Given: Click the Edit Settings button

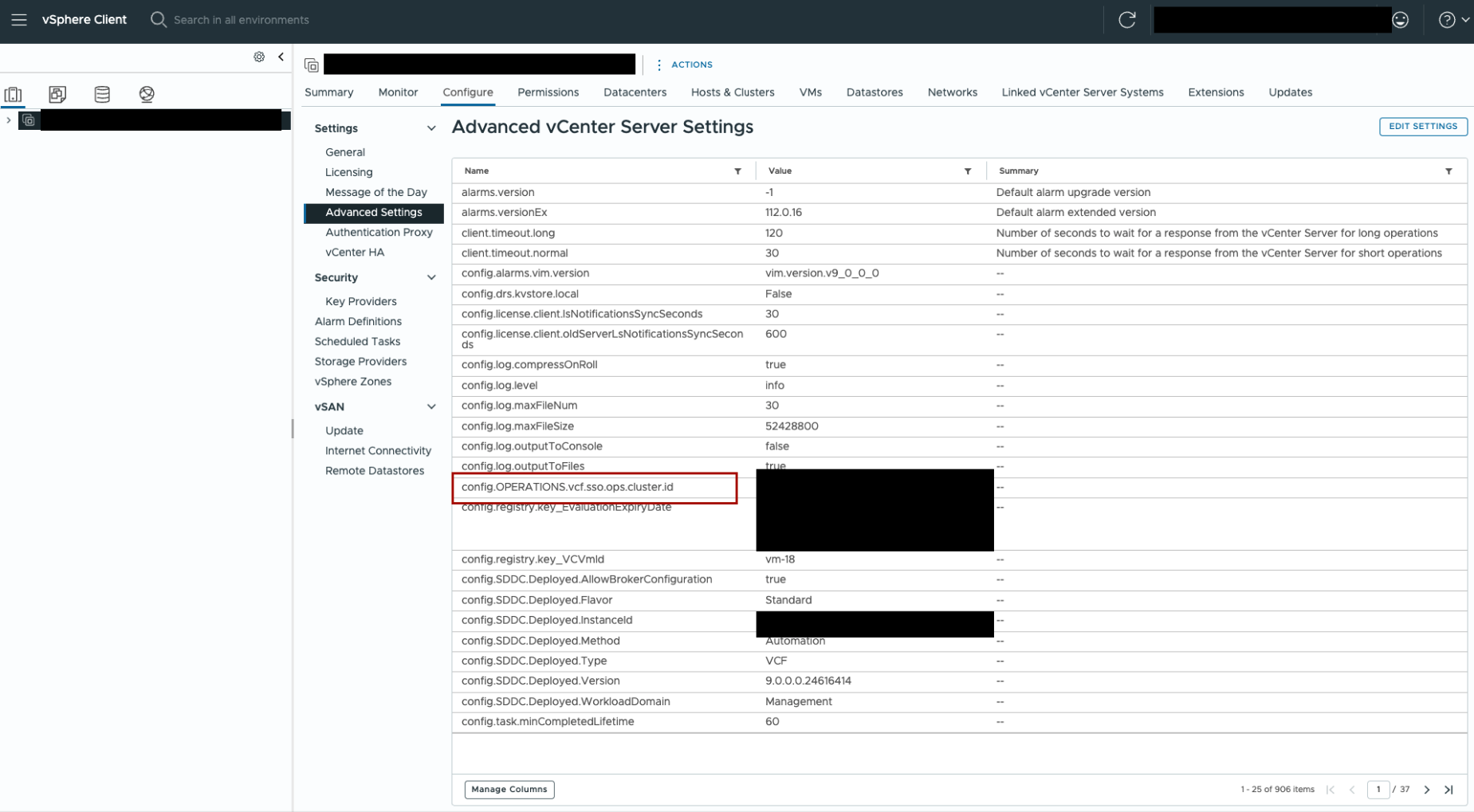Looking at the screenshot, I should coord(1422,127).
